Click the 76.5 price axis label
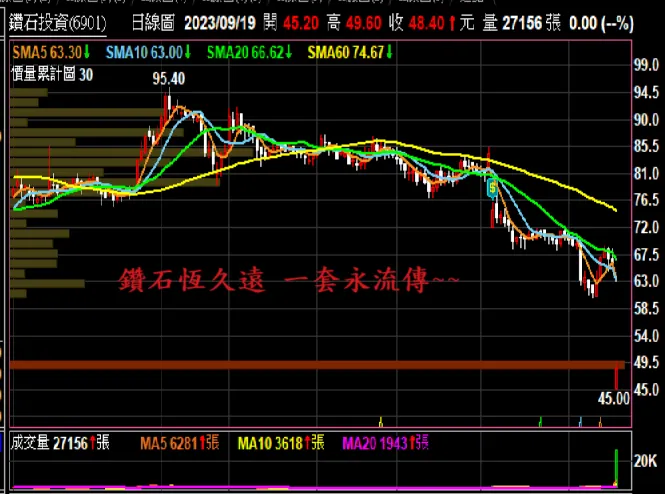This screenshot has height=494, width=665. click(646, 200)
